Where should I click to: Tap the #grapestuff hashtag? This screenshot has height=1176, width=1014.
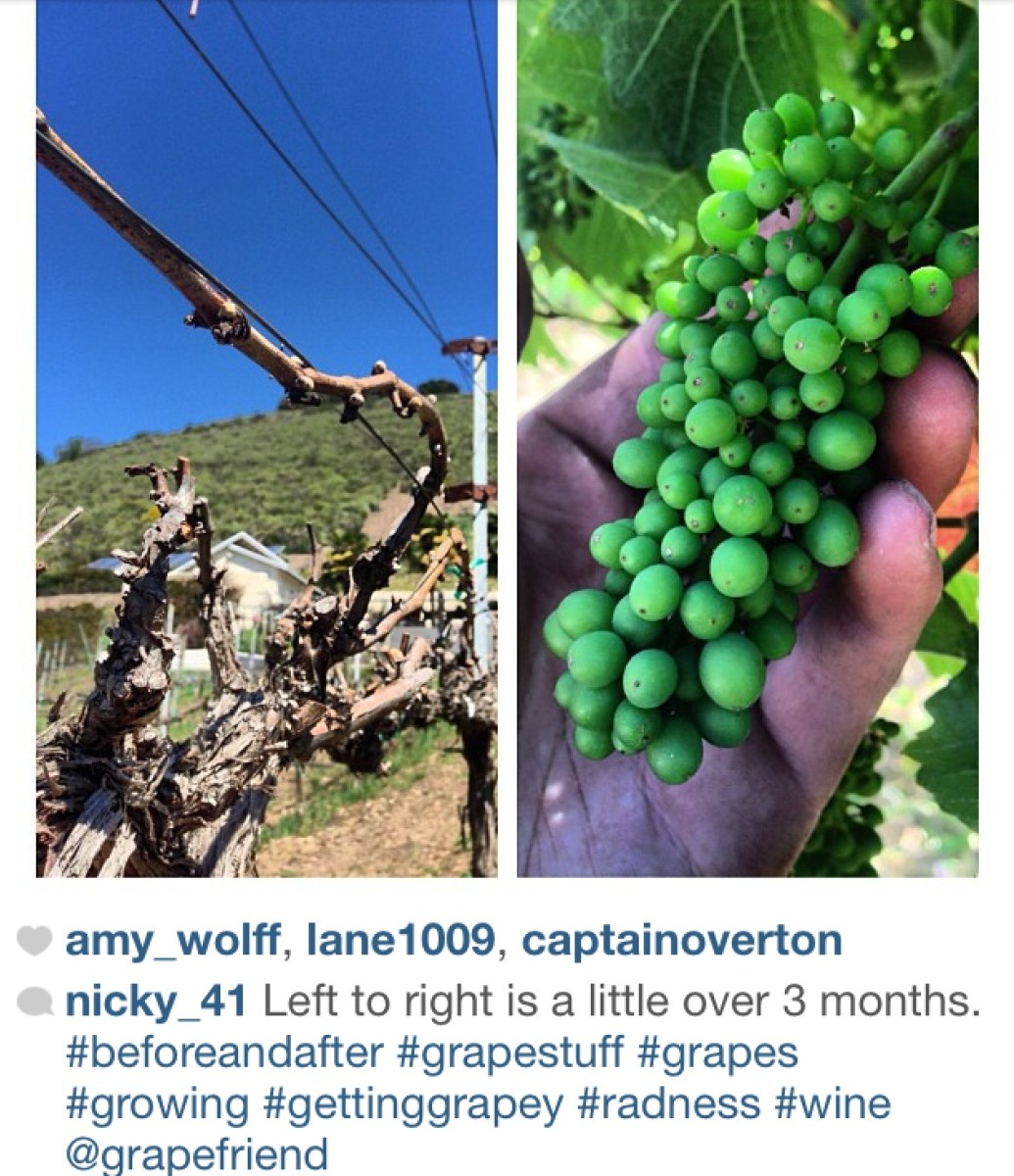point(510,1053)
